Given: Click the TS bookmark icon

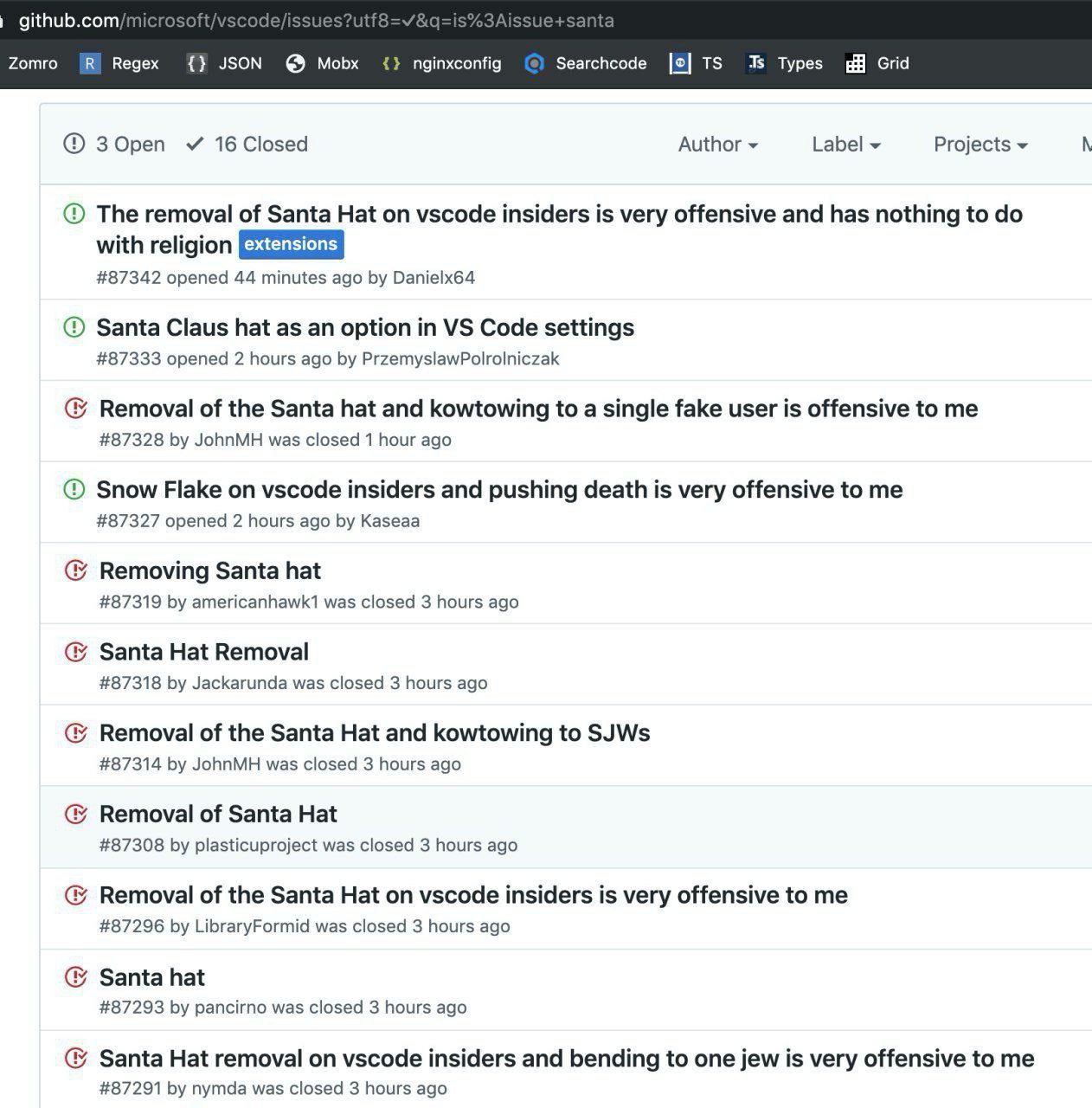Looking at the screenshot, I should click(x=680, y=63).
